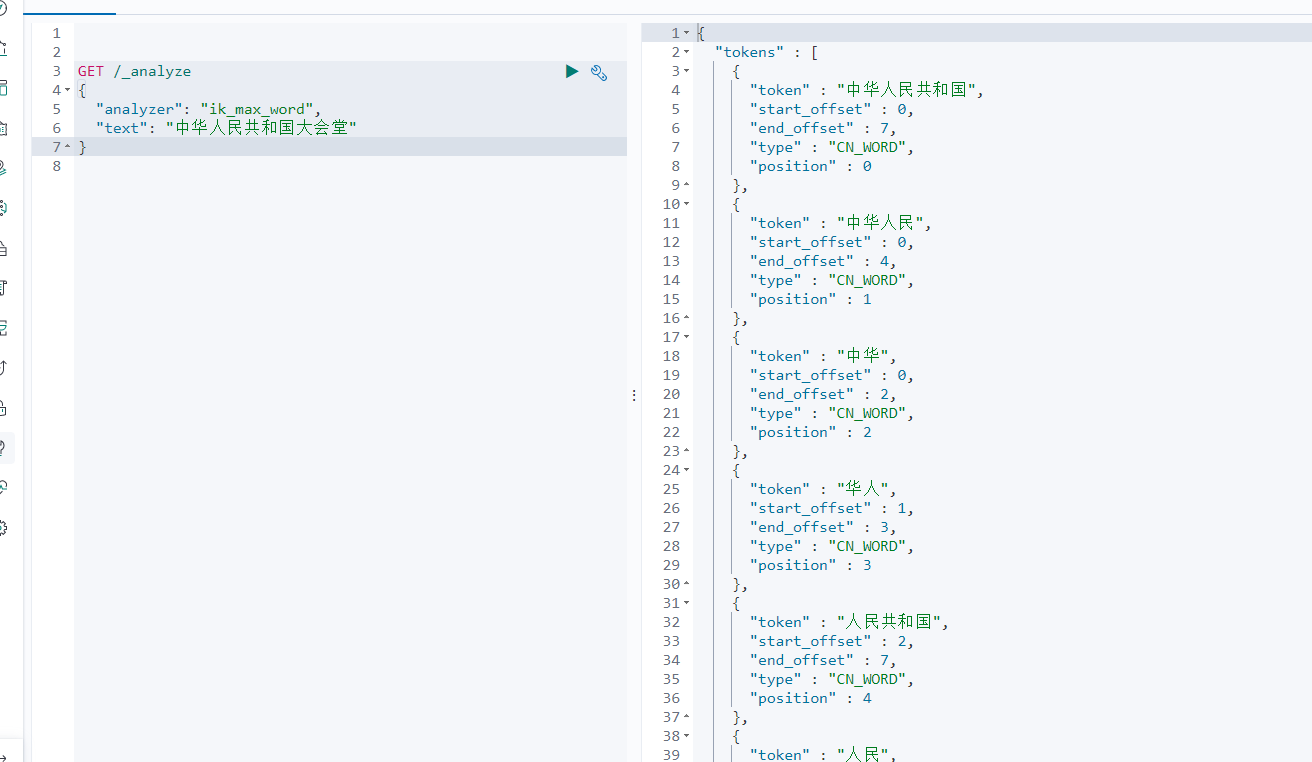1312x762 pixels.
Task: Fold the "华人" token object at line 24
Action: coord(686,470)
